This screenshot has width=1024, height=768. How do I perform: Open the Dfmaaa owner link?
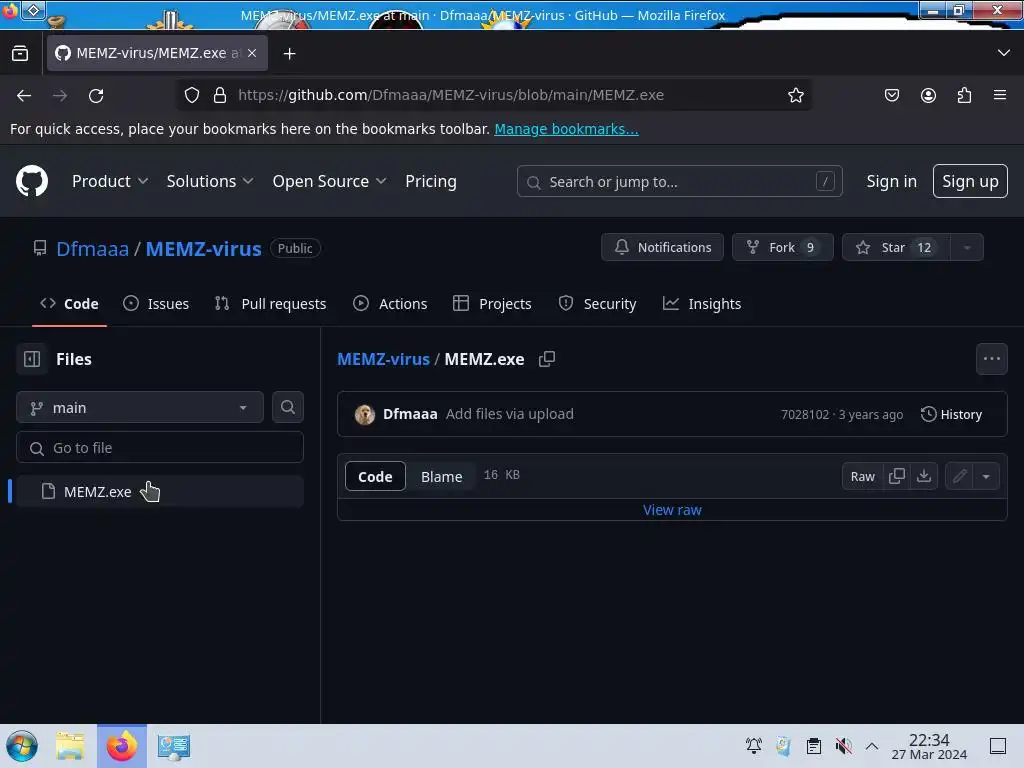[93, 249]
